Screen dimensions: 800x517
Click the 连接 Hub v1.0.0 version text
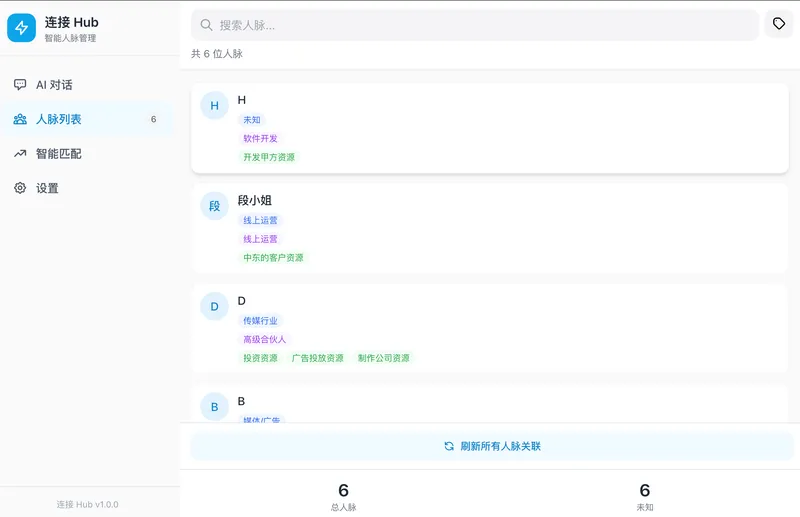coord(87,504)
